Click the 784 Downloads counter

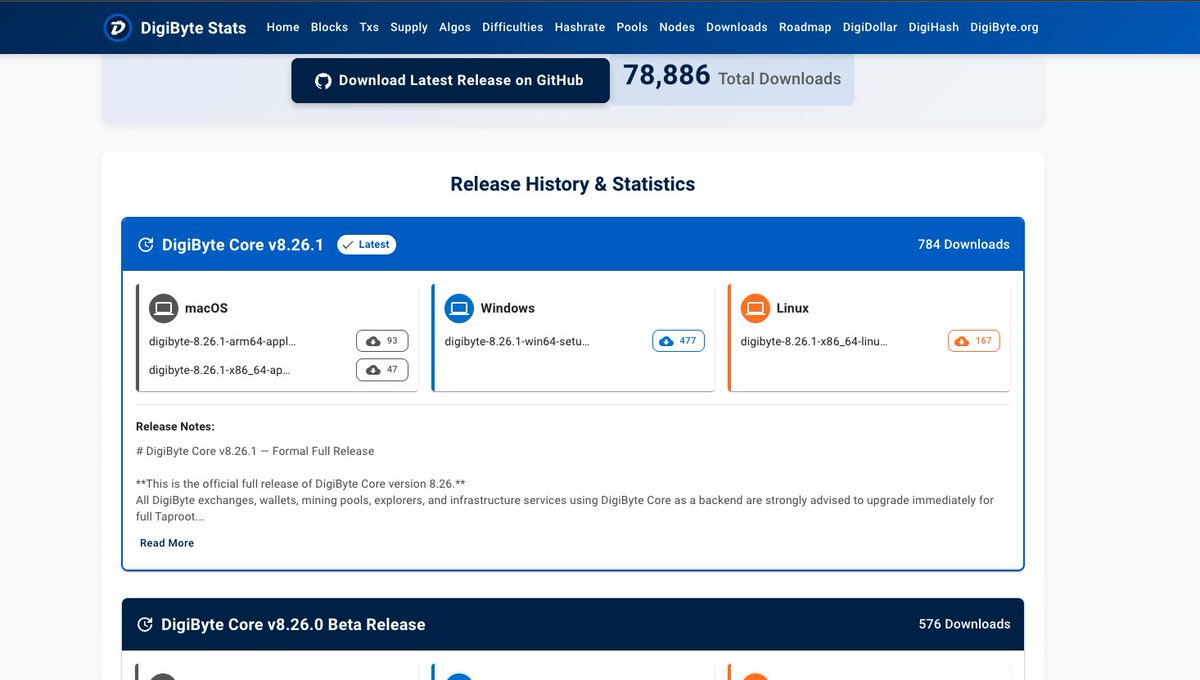tap(963, 244)
